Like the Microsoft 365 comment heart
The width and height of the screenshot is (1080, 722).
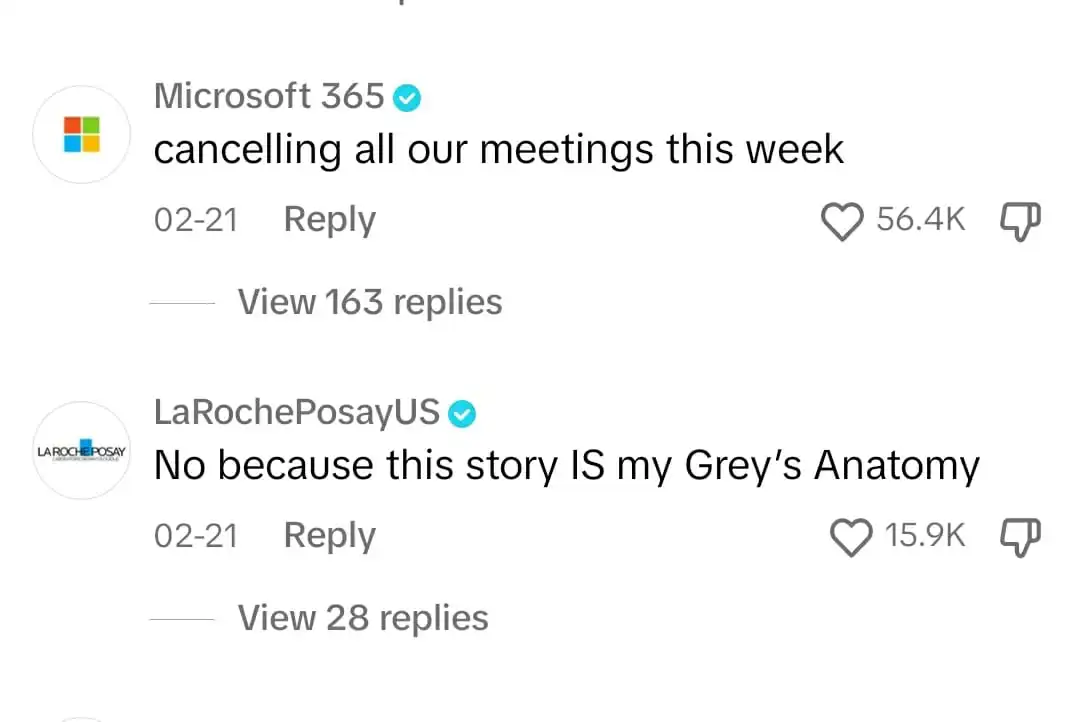[843, 221]
